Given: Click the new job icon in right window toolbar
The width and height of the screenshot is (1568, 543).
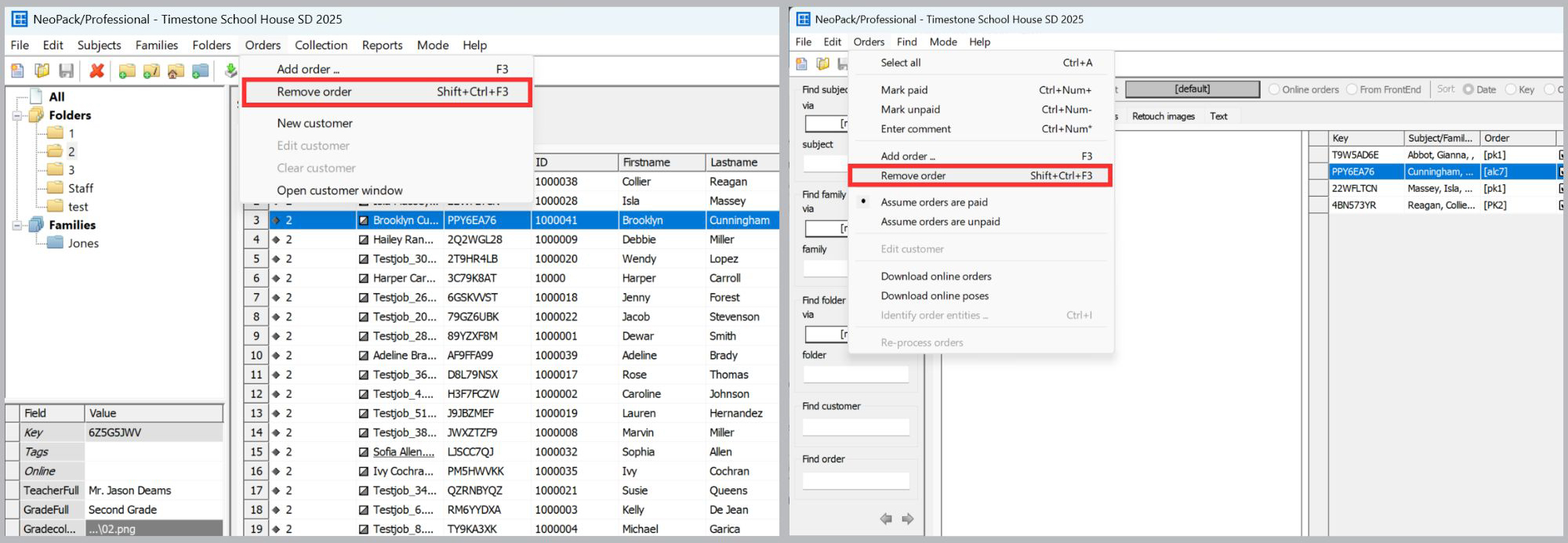Looking at the screenshot, I should coord(801,63).
